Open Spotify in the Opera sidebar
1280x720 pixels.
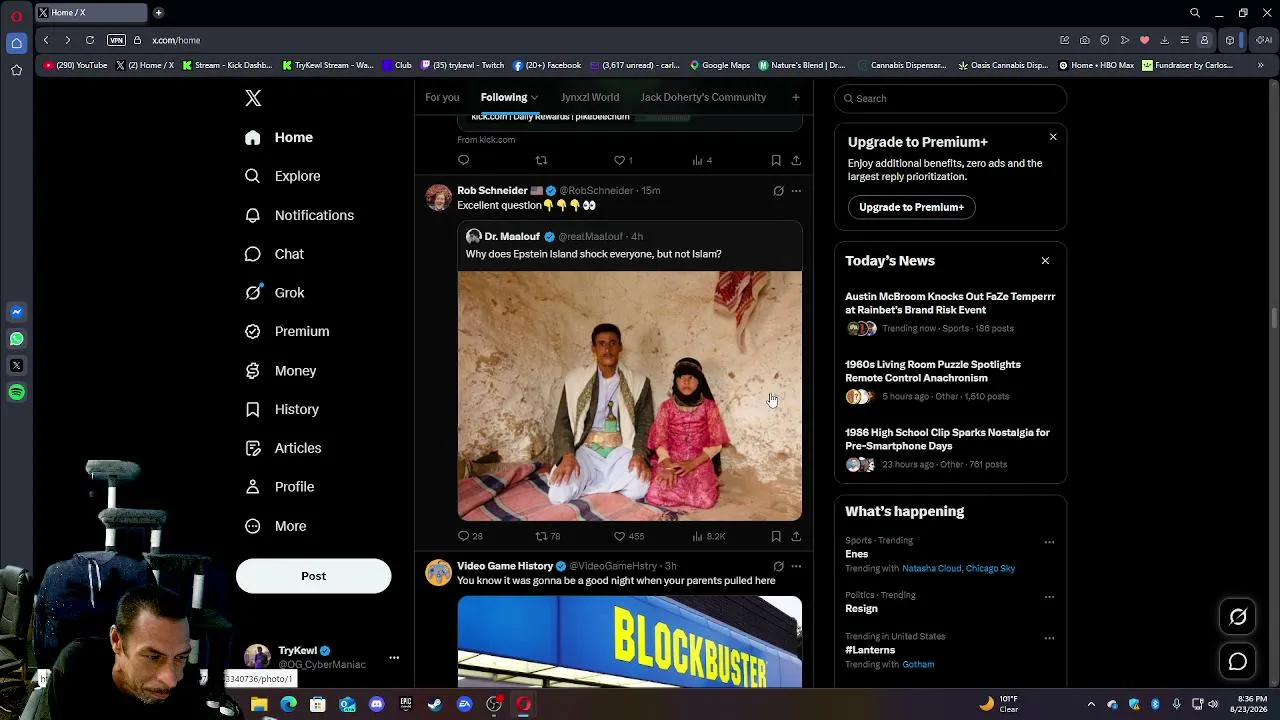(x=16, y=392)
